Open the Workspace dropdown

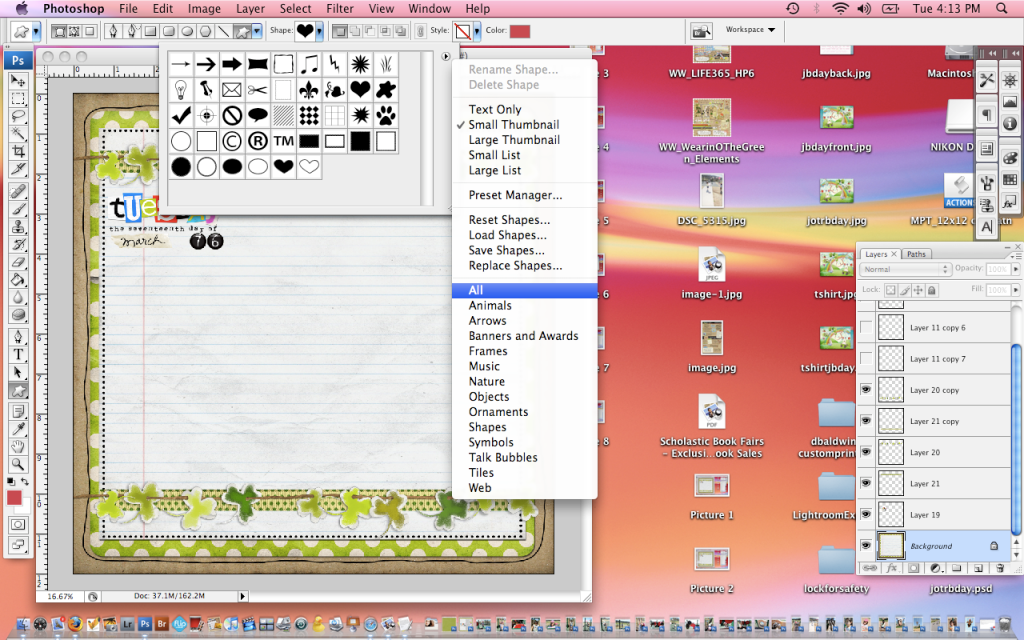(750, 30)
